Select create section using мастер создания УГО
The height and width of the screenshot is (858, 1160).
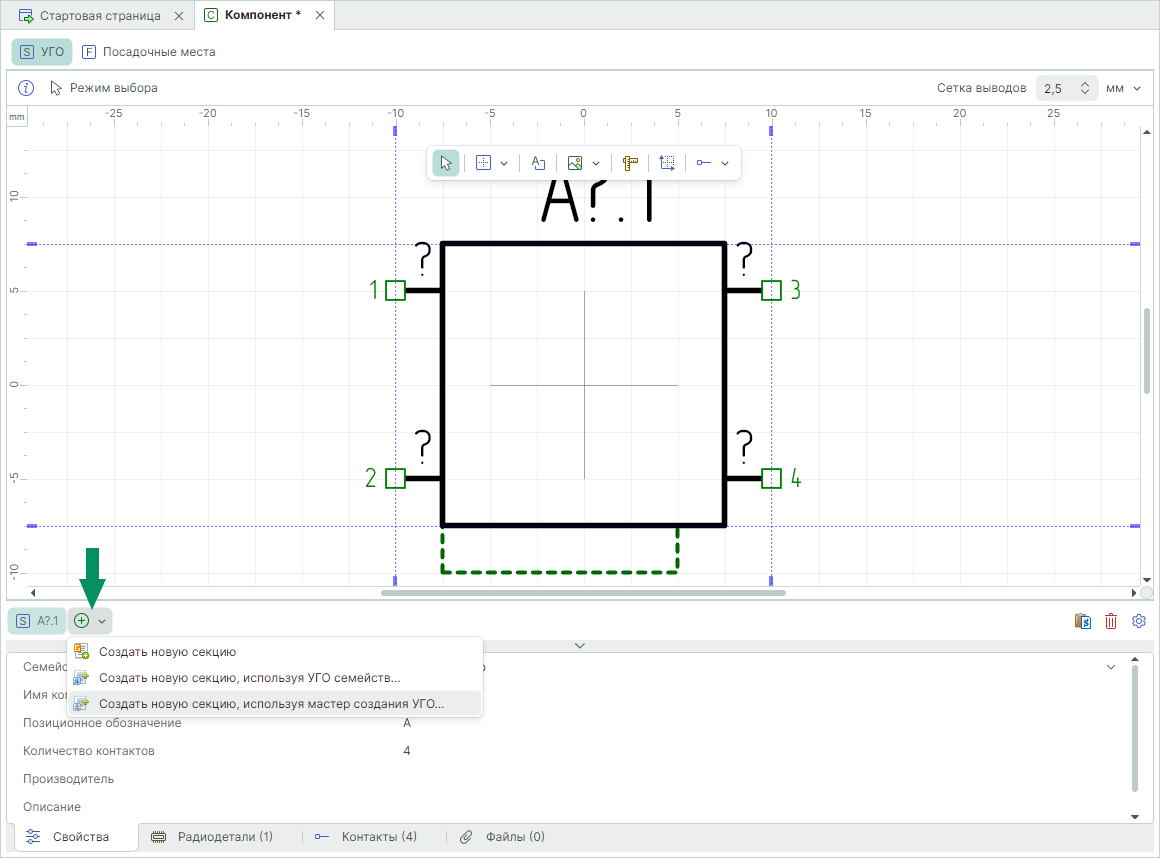271,704
